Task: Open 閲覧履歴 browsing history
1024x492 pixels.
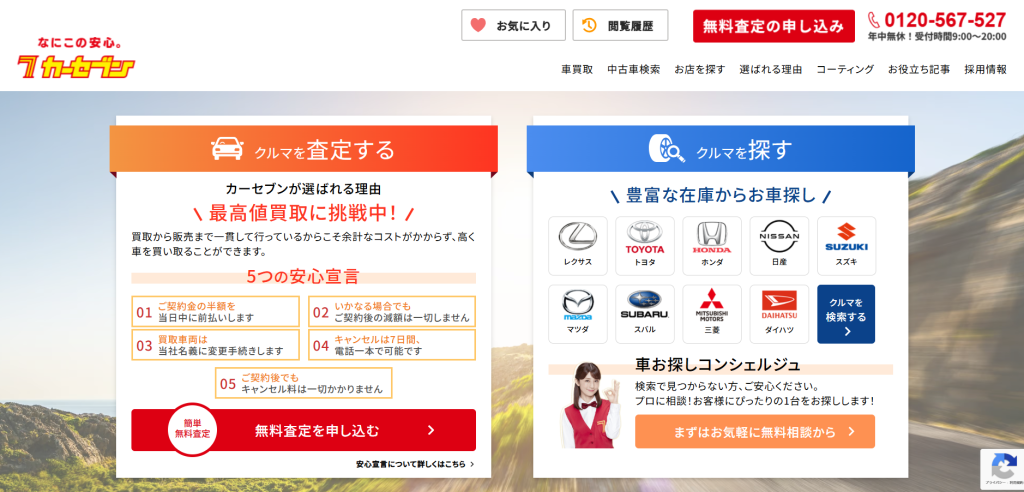Action: pos(620,26)
